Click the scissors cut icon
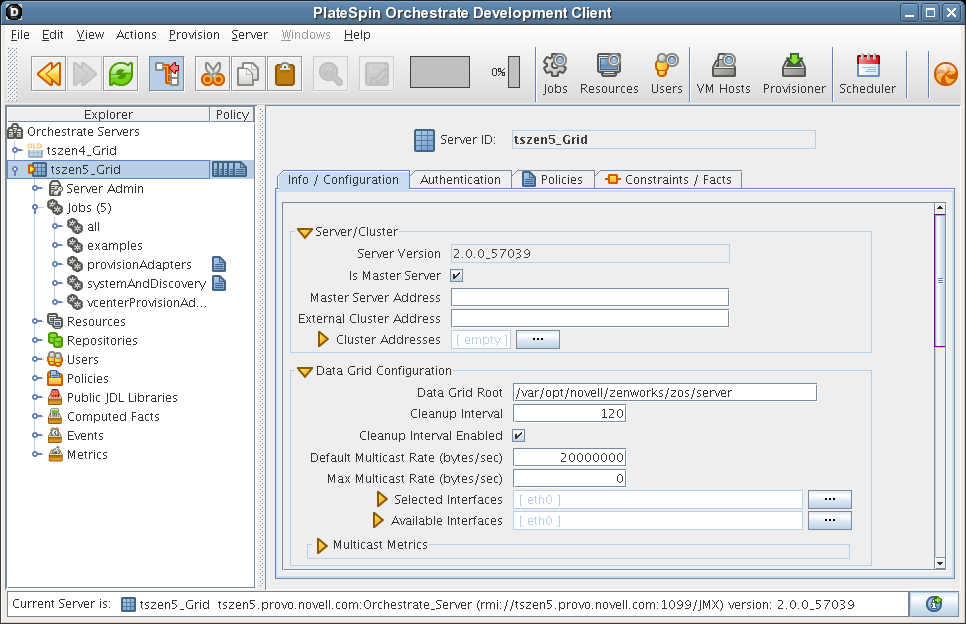Screen dimensions: 966x624 [x=212, y=73]
